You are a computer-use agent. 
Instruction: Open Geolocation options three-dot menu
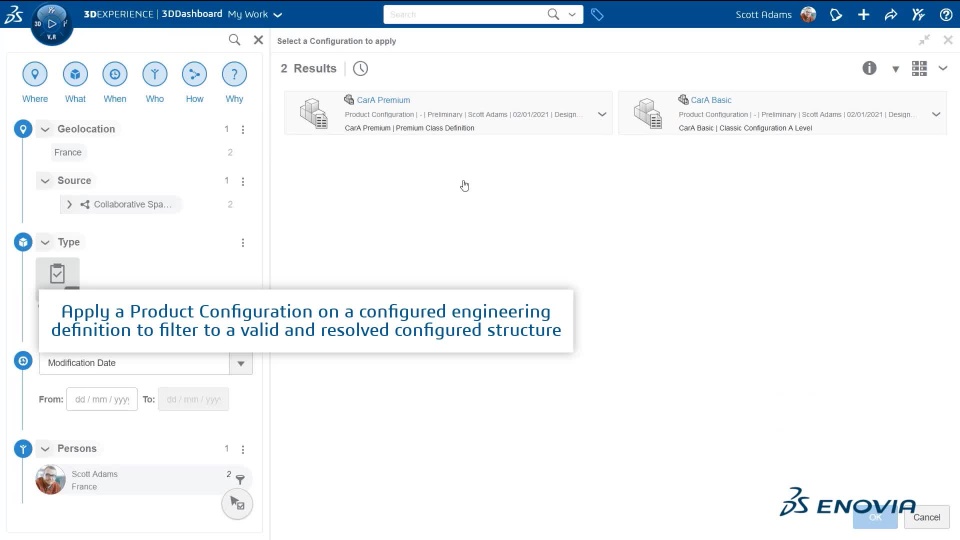click(x=243, y=130)
